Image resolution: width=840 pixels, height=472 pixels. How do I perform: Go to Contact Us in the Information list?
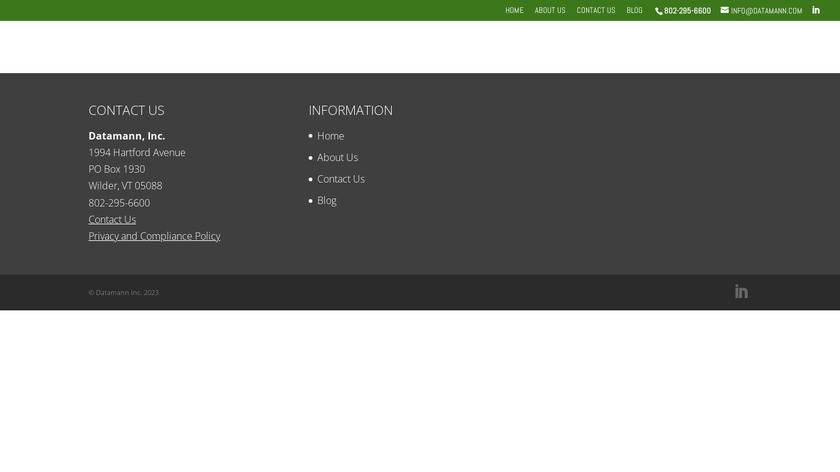[x=341, y=179]
